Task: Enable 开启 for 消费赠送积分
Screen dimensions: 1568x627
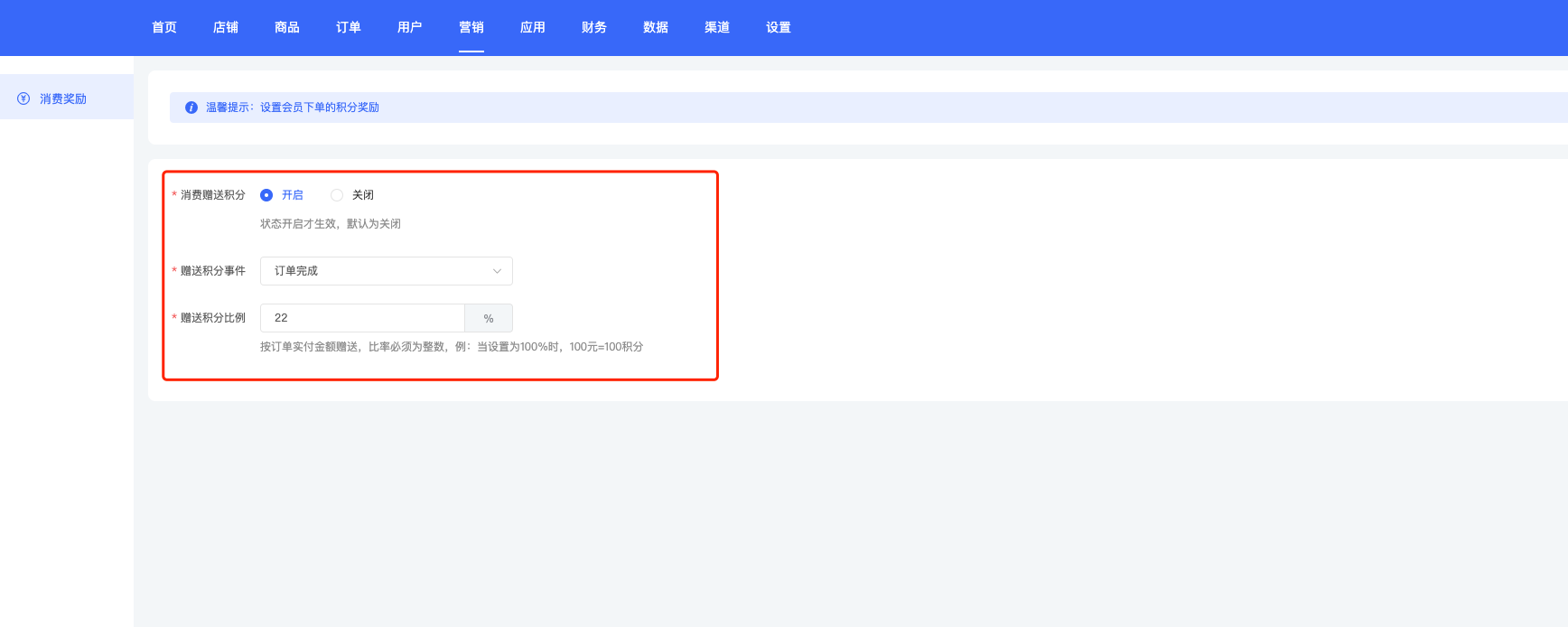Action: point(266,195)
